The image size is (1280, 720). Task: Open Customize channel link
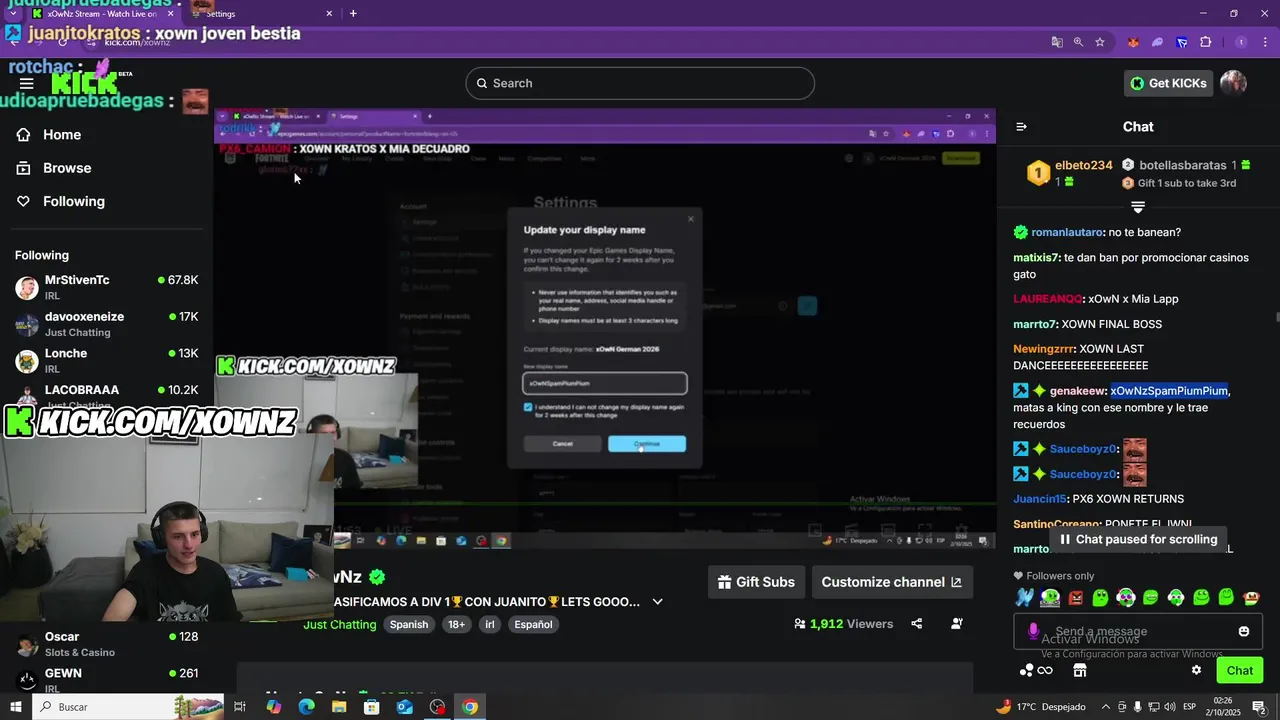click(891, 582)
